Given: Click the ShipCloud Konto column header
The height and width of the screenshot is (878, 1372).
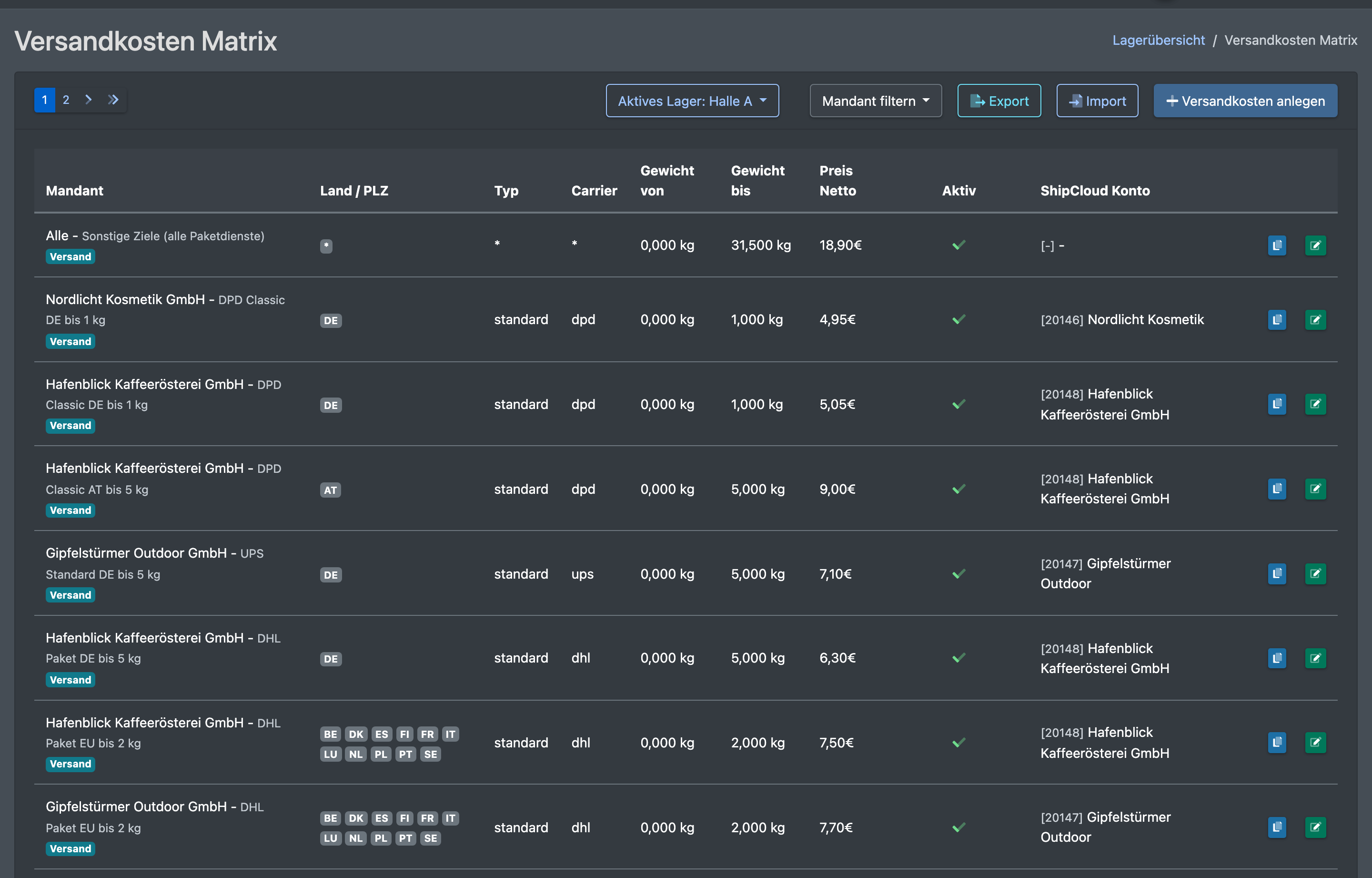Looking at the screenshot, I should (x=1095, y=190).
